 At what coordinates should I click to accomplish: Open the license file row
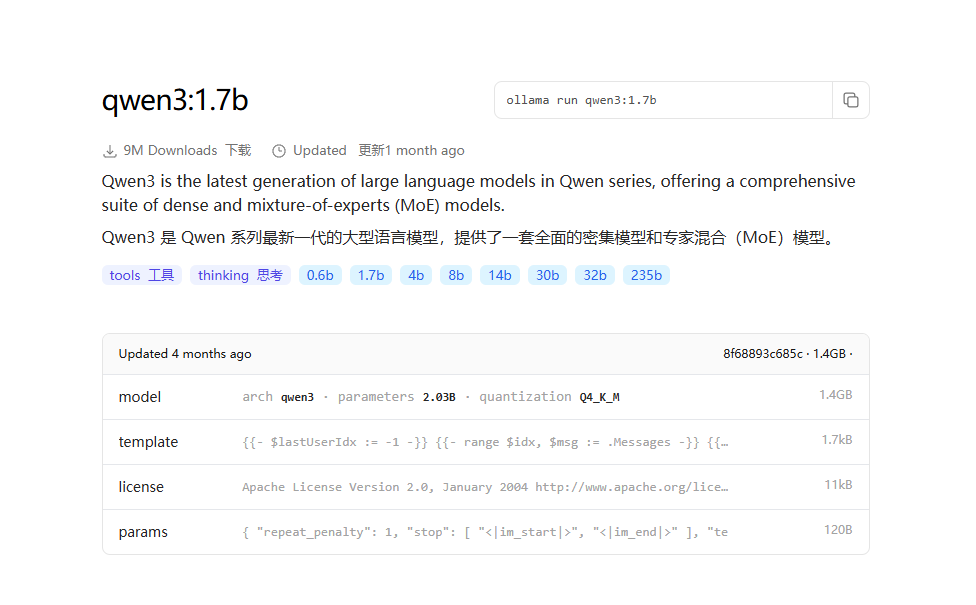point(486,487)
